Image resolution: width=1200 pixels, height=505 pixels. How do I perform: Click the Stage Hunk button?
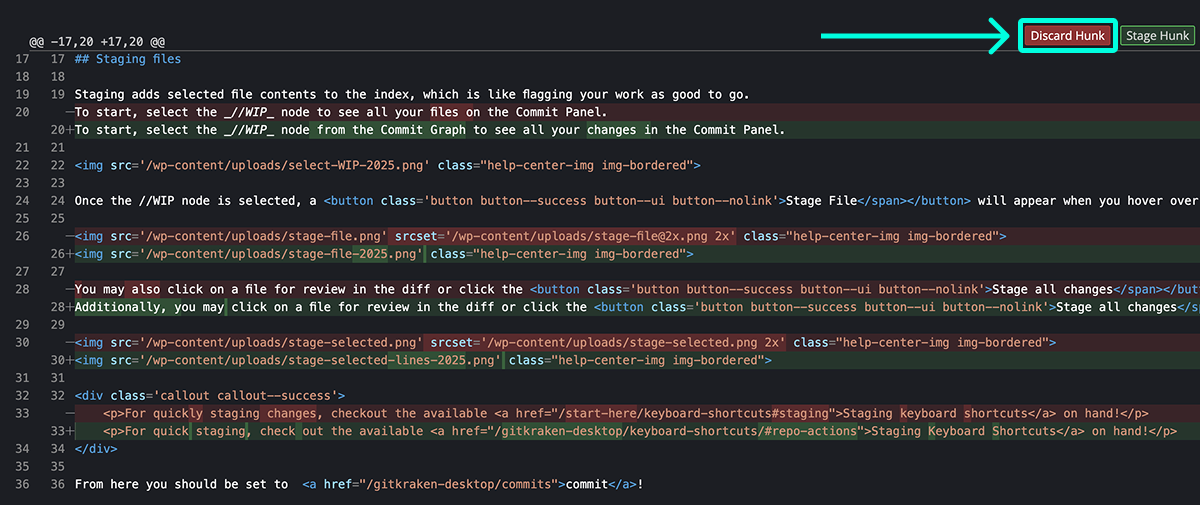(x=1157, y=36)
